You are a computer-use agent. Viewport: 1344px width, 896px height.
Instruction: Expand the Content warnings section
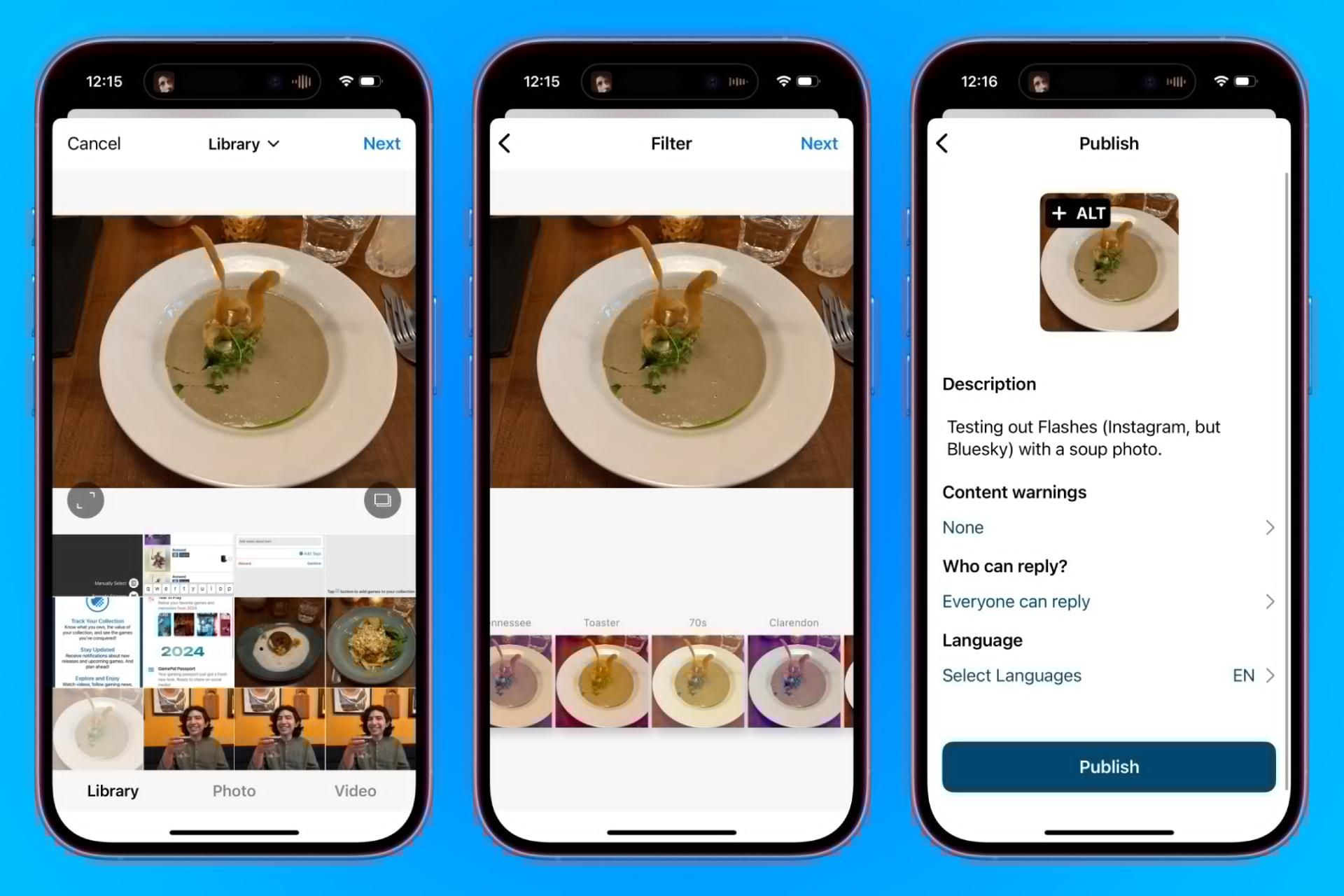coord(1269,527)
